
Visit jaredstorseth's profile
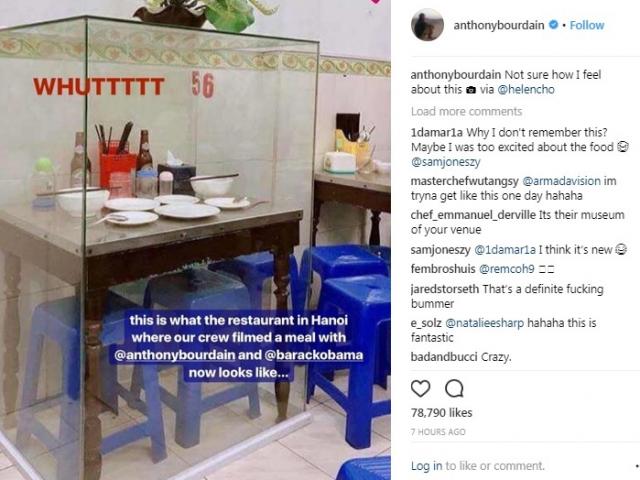(x=445, y=289)
